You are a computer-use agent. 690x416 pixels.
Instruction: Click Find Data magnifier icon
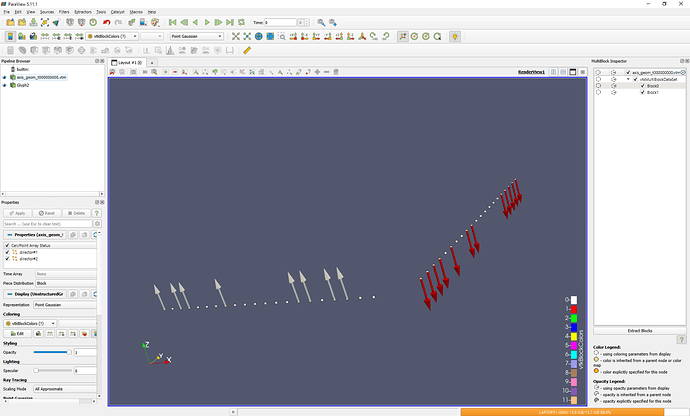tap(321, 22)
